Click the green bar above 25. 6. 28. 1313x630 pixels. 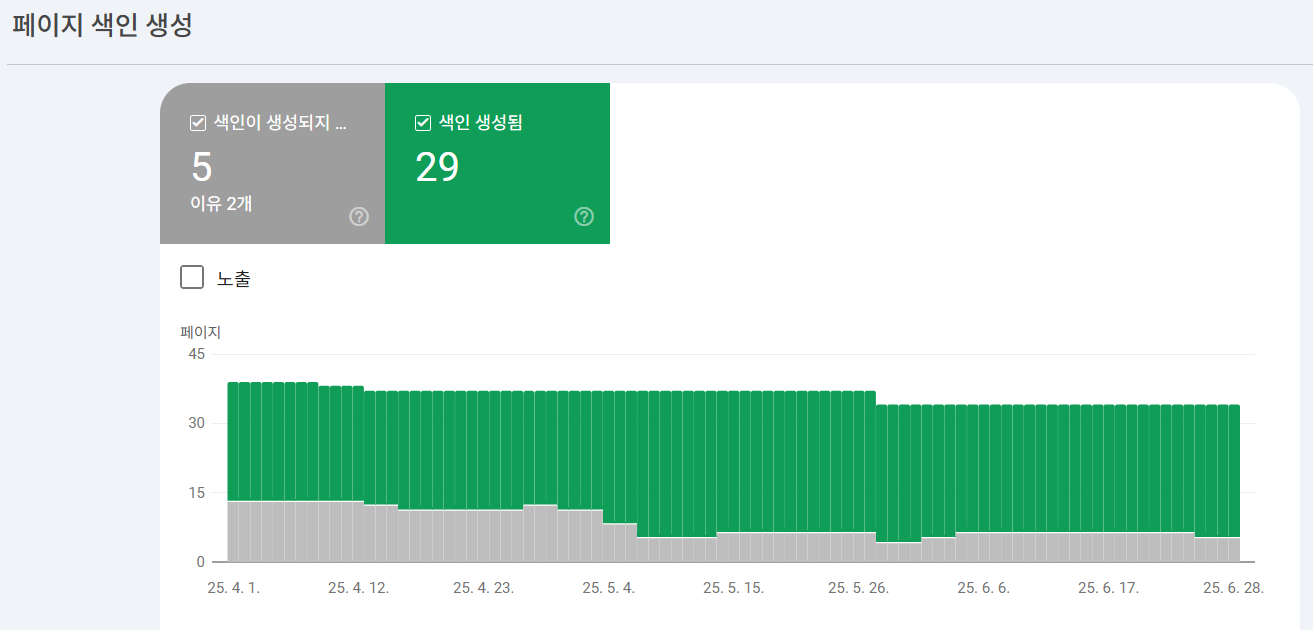tap(1234, 471)
